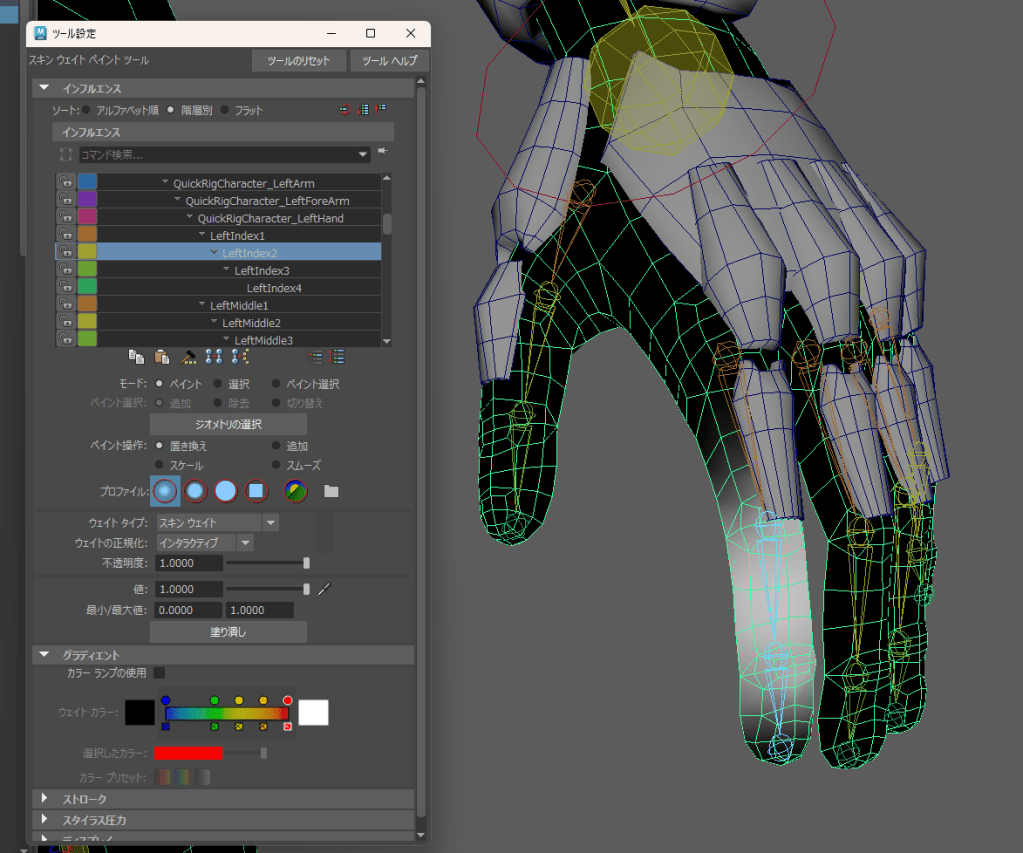Click the weight hammer icon
1023x853 pixels.
pyautogui.click(x=188, y=356)
